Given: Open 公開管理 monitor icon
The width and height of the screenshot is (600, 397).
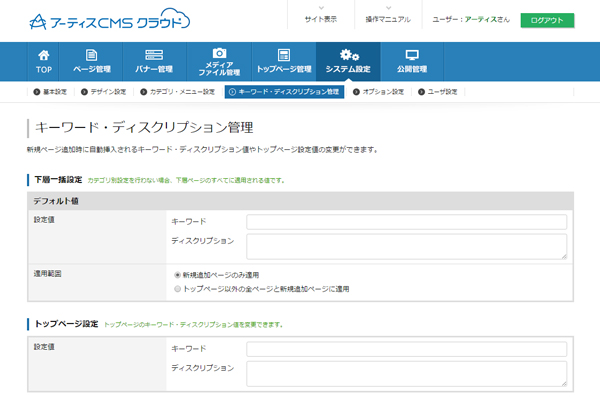Looking at the screenshot, I should coord(412,55).
